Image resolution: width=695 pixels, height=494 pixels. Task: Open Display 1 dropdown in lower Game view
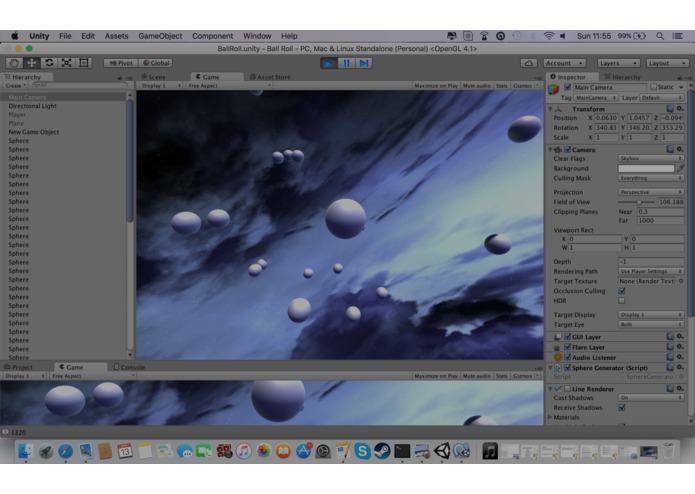coord(24,376)
